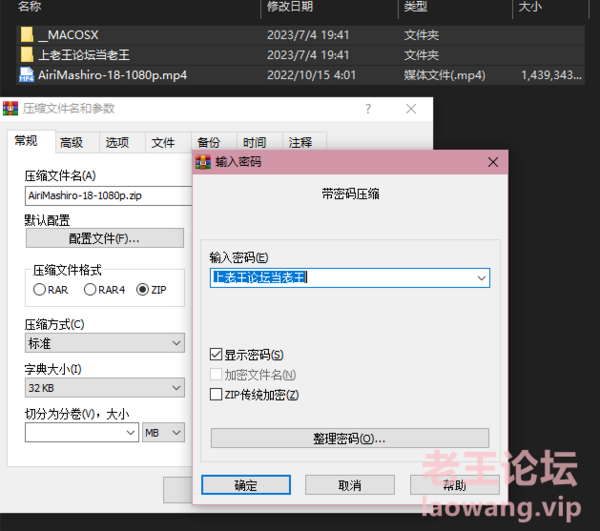This screenshot has height=531, width=600.
Task: Select the RAR4 format radio button
Action: click(90, 290)
